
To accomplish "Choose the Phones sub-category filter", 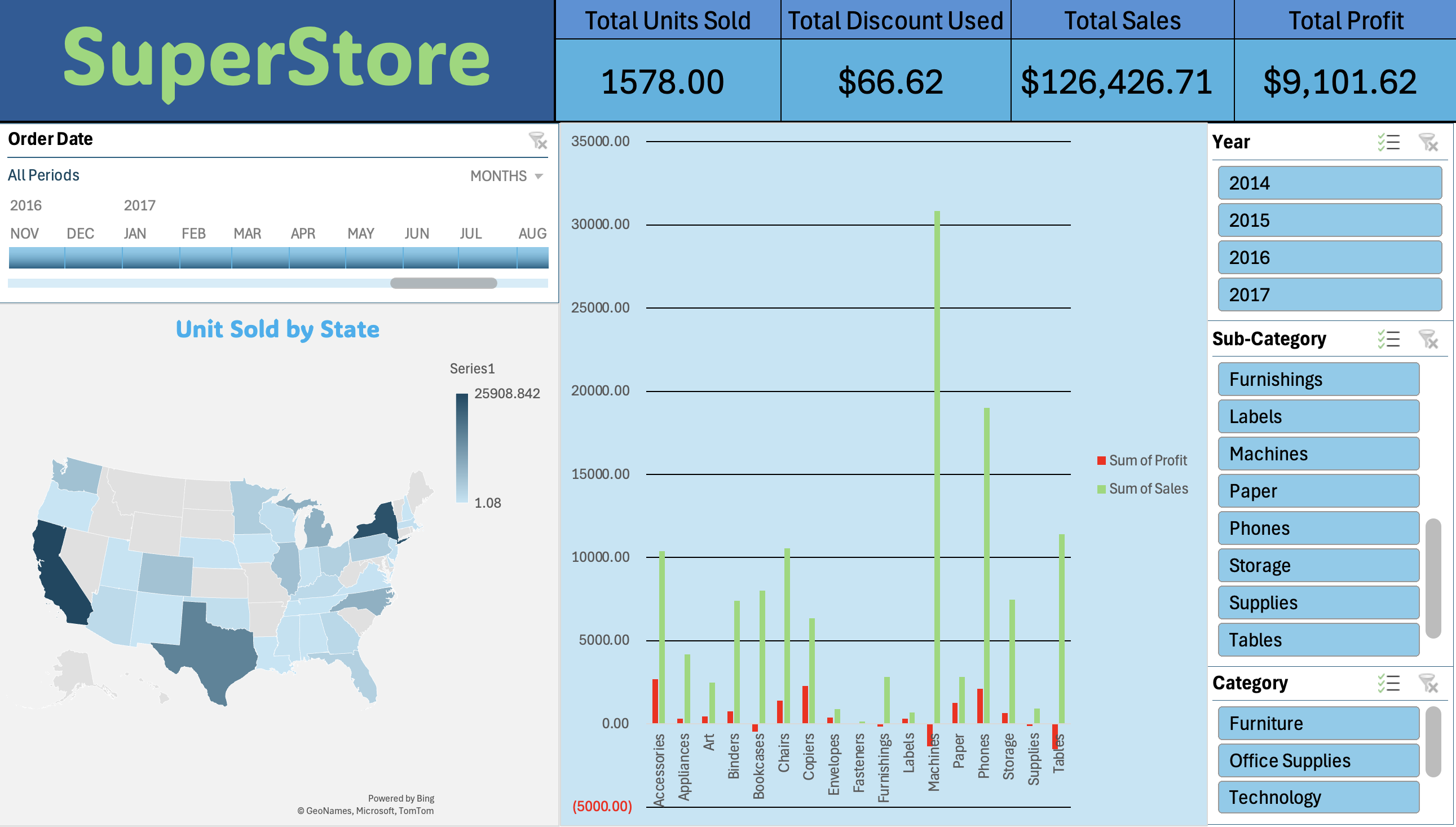I will point(1318,527).
